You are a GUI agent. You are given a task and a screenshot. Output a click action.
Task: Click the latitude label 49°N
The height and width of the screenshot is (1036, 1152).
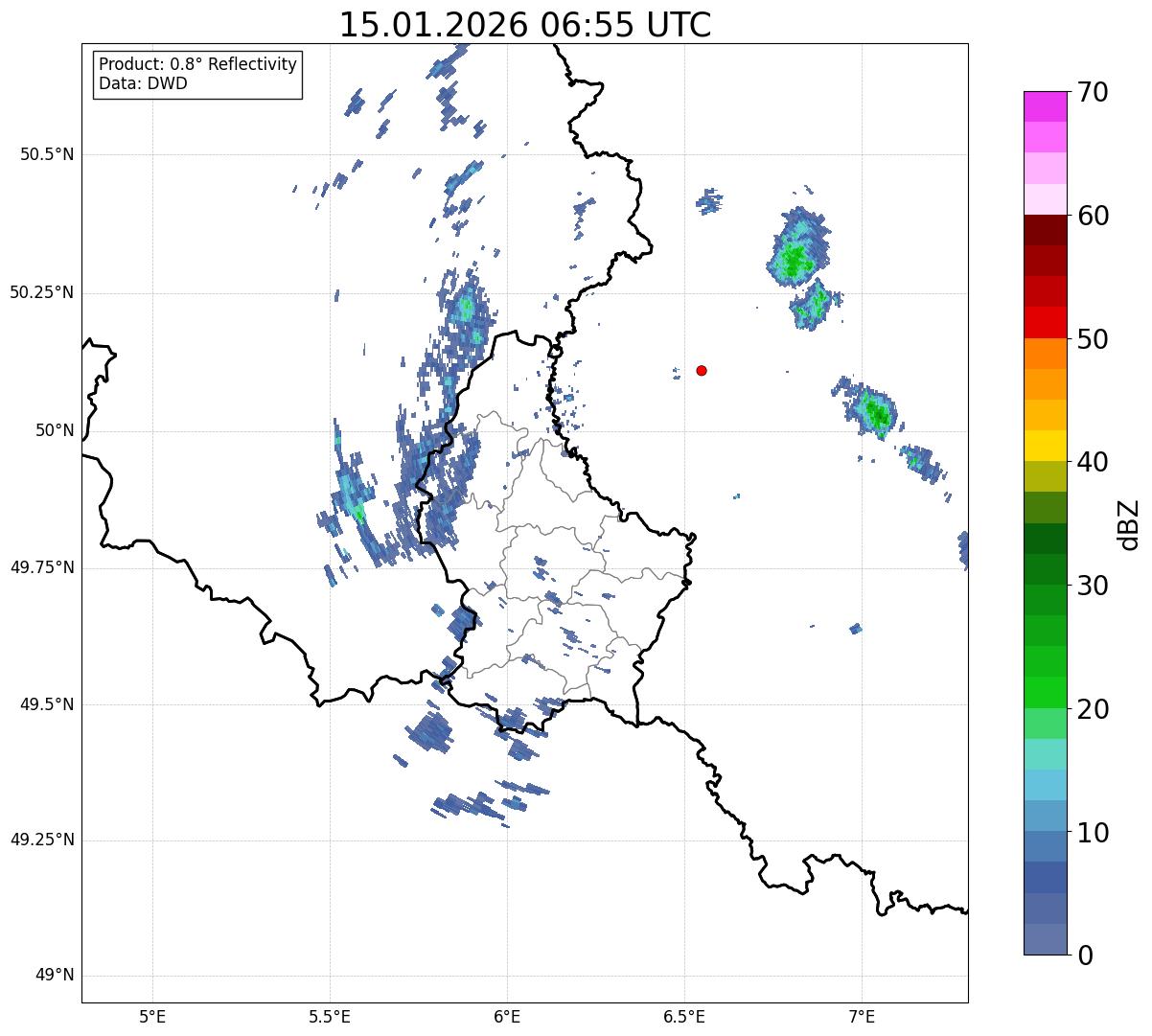(55, 976)
